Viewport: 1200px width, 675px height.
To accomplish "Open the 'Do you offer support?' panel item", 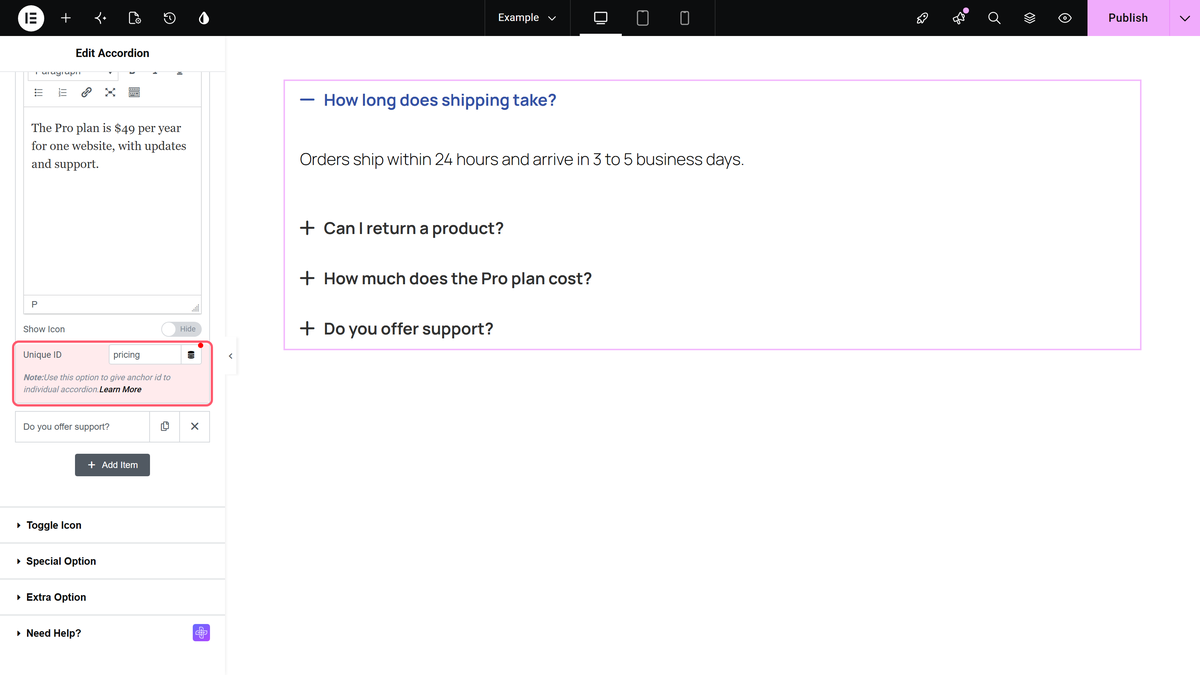I will pos(83,427).
